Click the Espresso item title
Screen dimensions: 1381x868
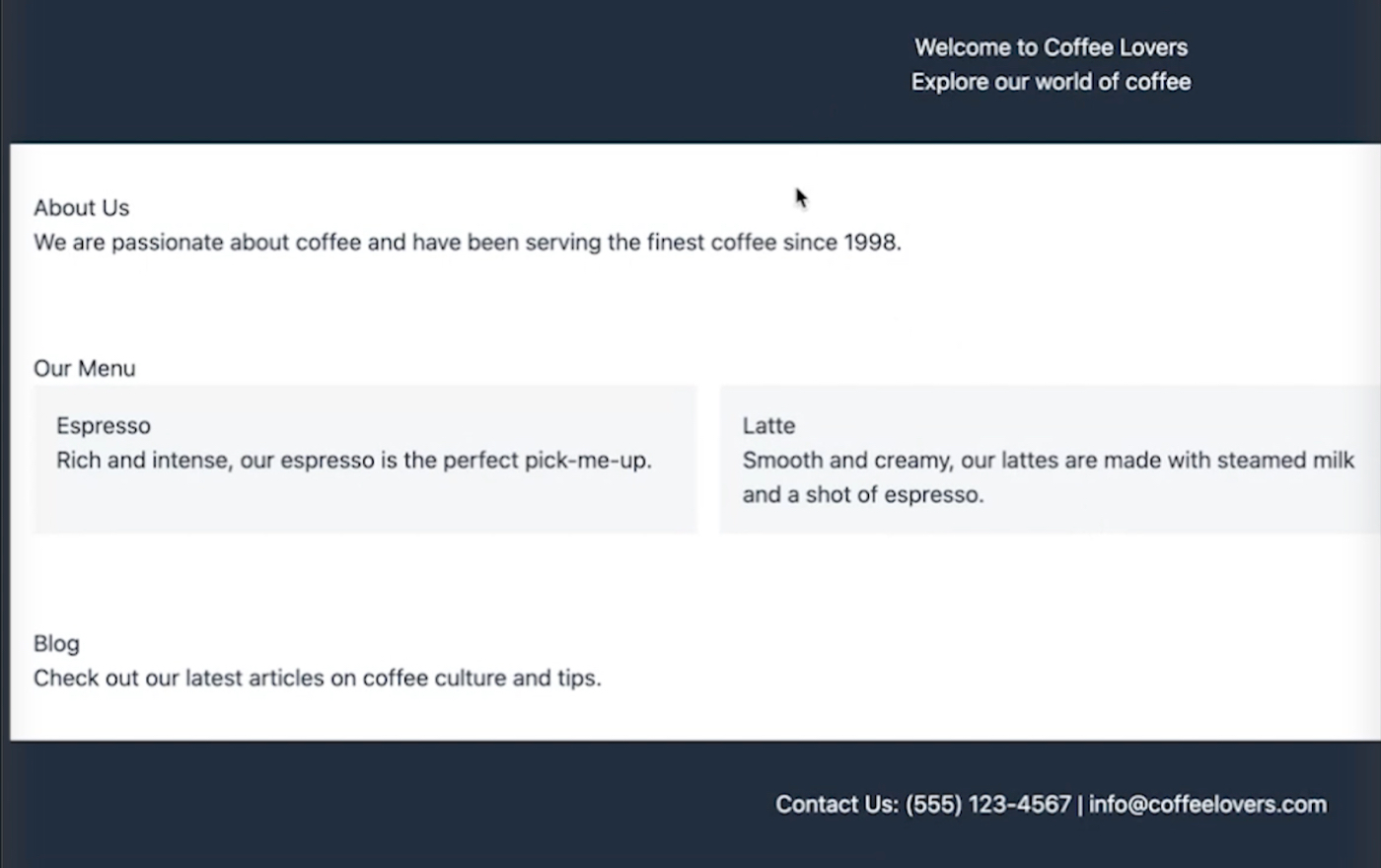pyautogui.click(x=104, y=426)
